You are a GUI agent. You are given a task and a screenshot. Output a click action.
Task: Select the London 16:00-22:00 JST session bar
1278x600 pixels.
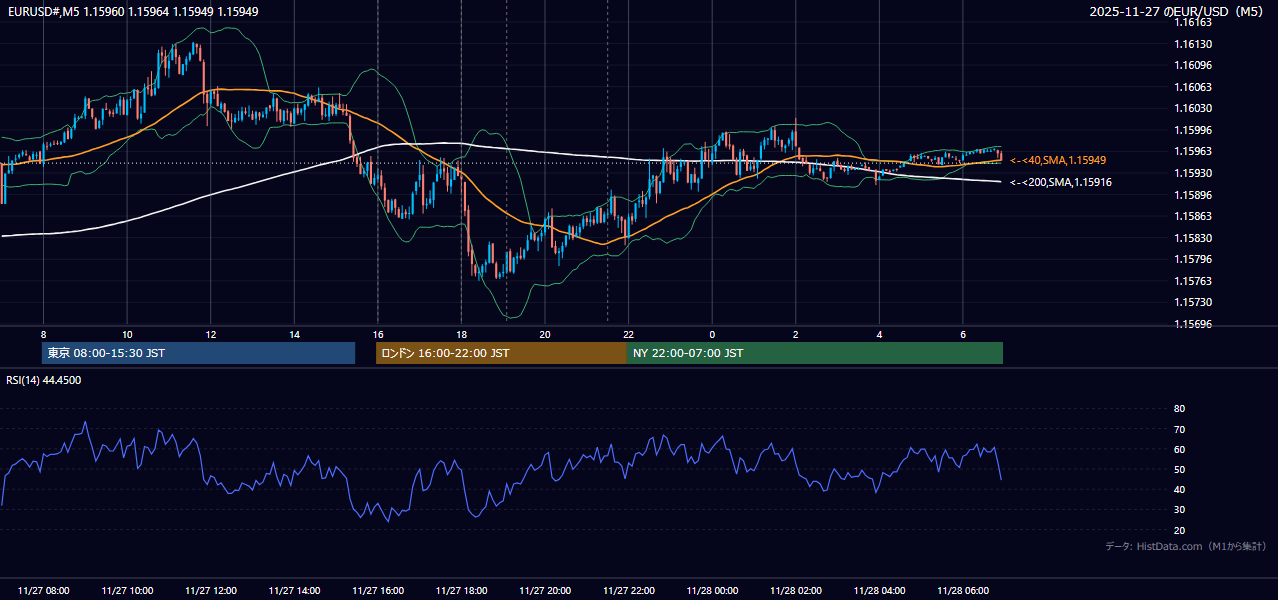[x=501, y=353]
